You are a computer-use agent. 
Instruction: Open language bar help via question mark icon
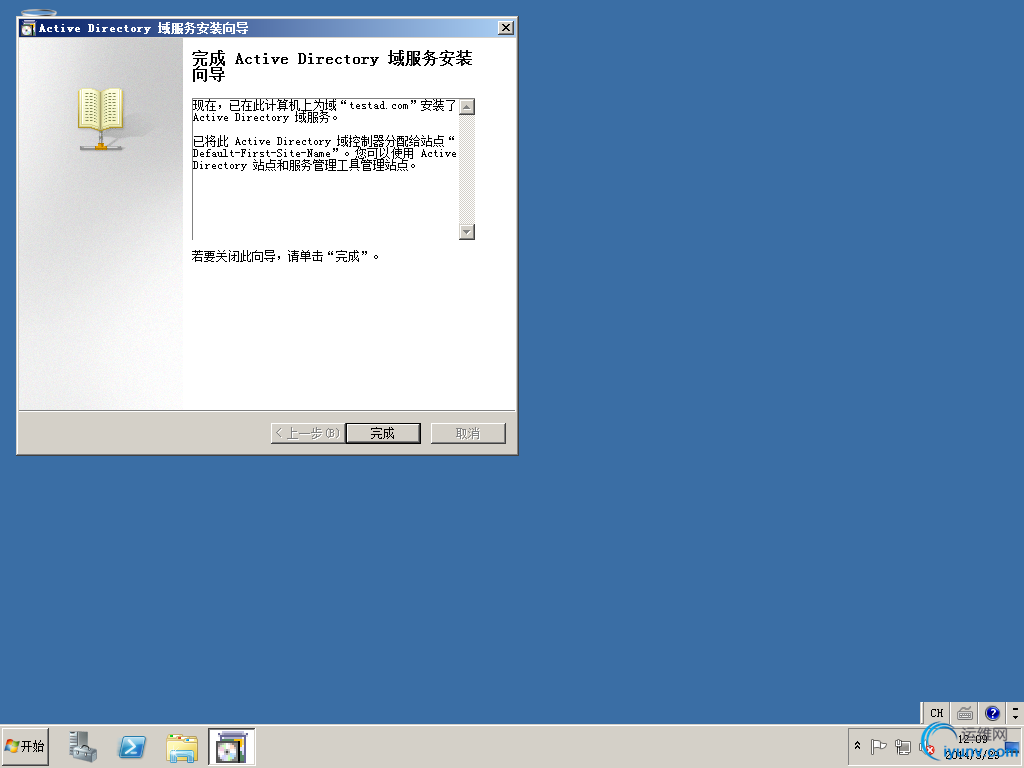click(x=992, y=713)
